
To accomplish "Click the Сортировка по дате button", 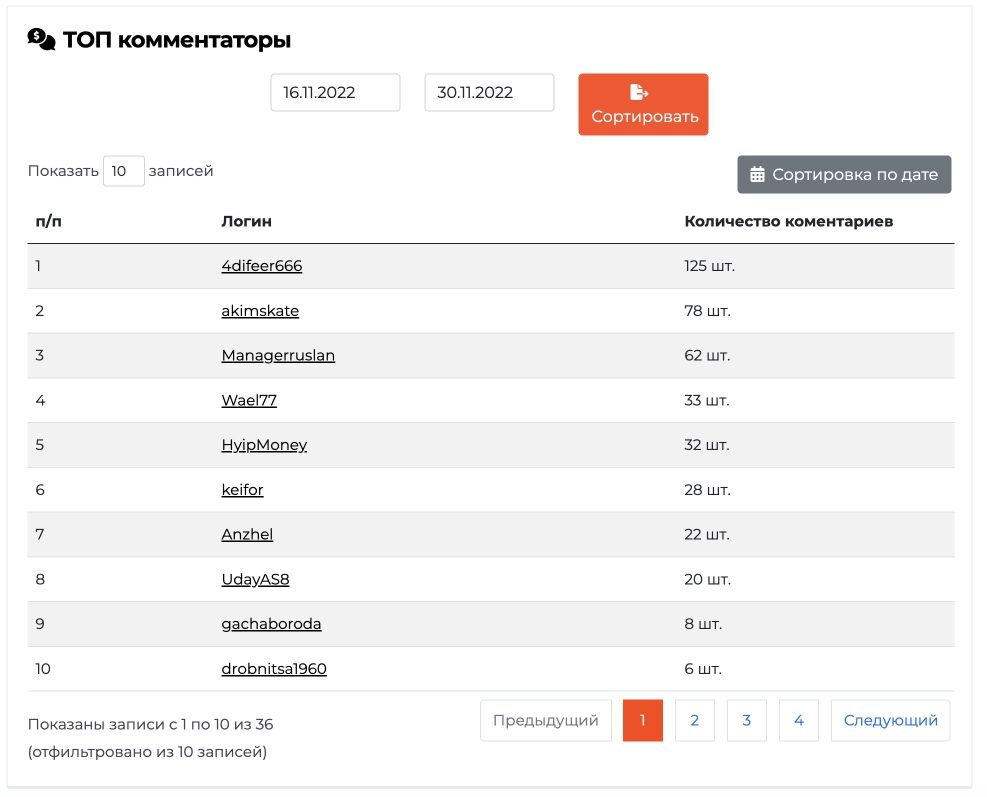I will [x=844, y=174].
